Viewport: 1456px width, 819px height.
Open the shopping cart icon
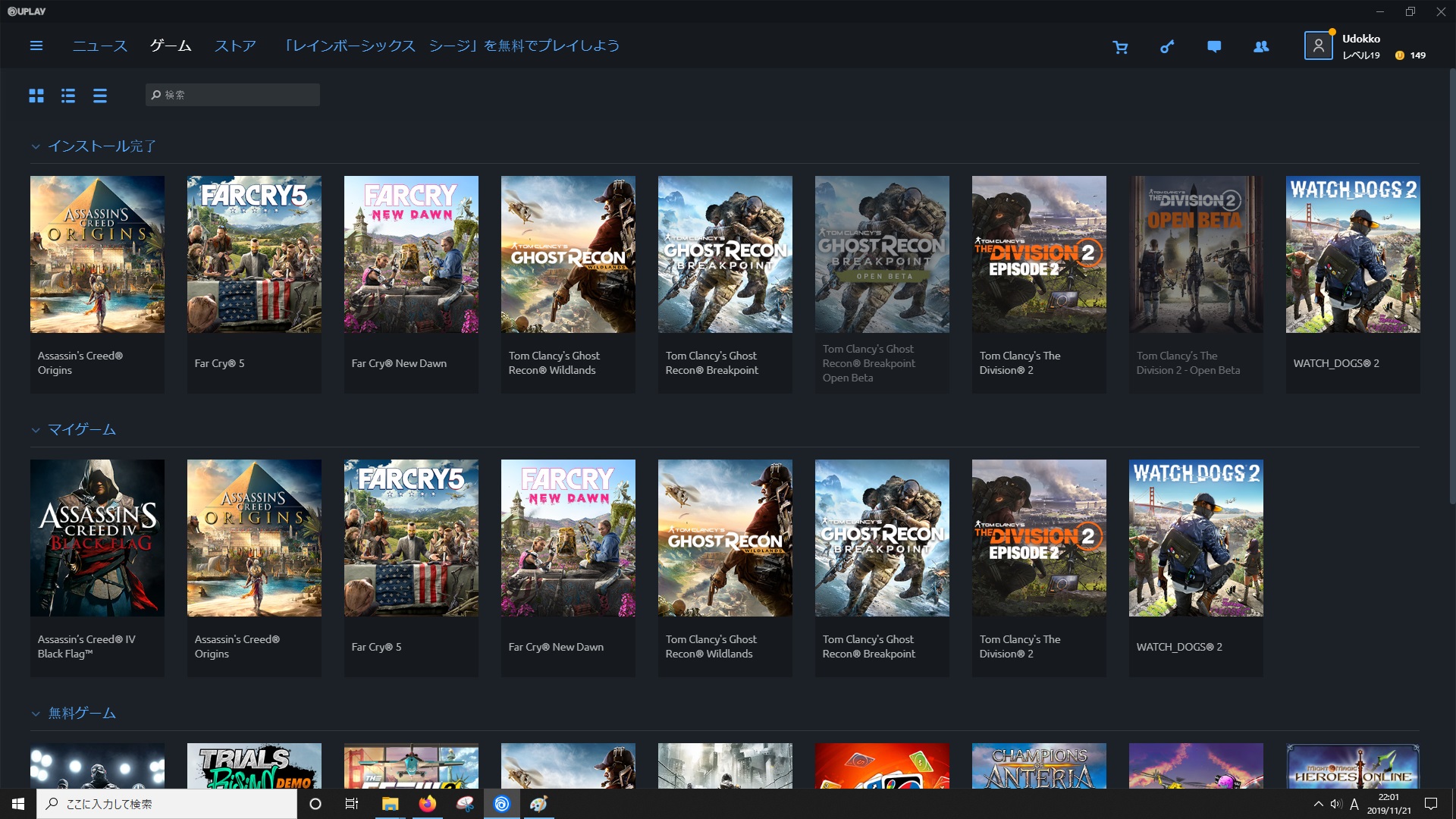point(1120,47)
